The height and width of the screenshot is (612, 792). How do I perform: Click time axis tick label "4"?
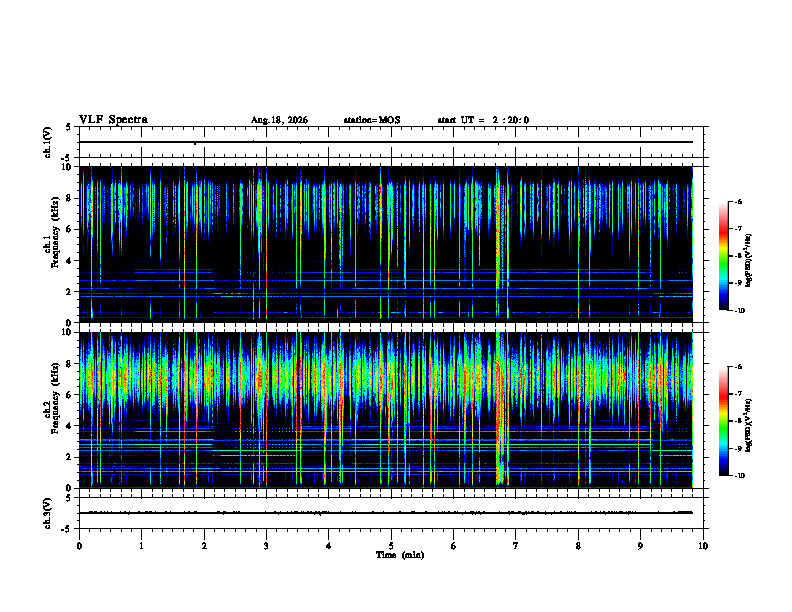(x=329, y=546)
